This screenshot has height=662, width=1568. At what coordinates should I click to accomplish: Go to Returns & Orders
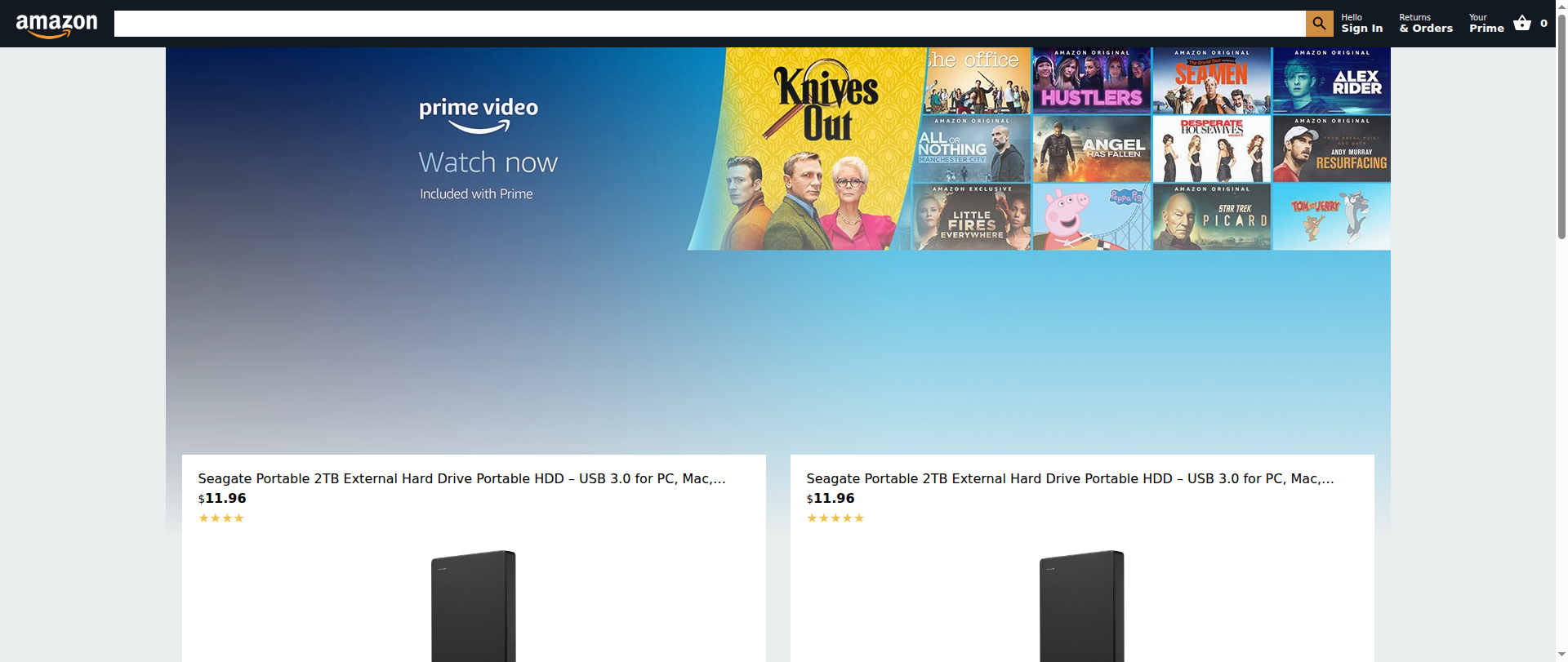1426,24
